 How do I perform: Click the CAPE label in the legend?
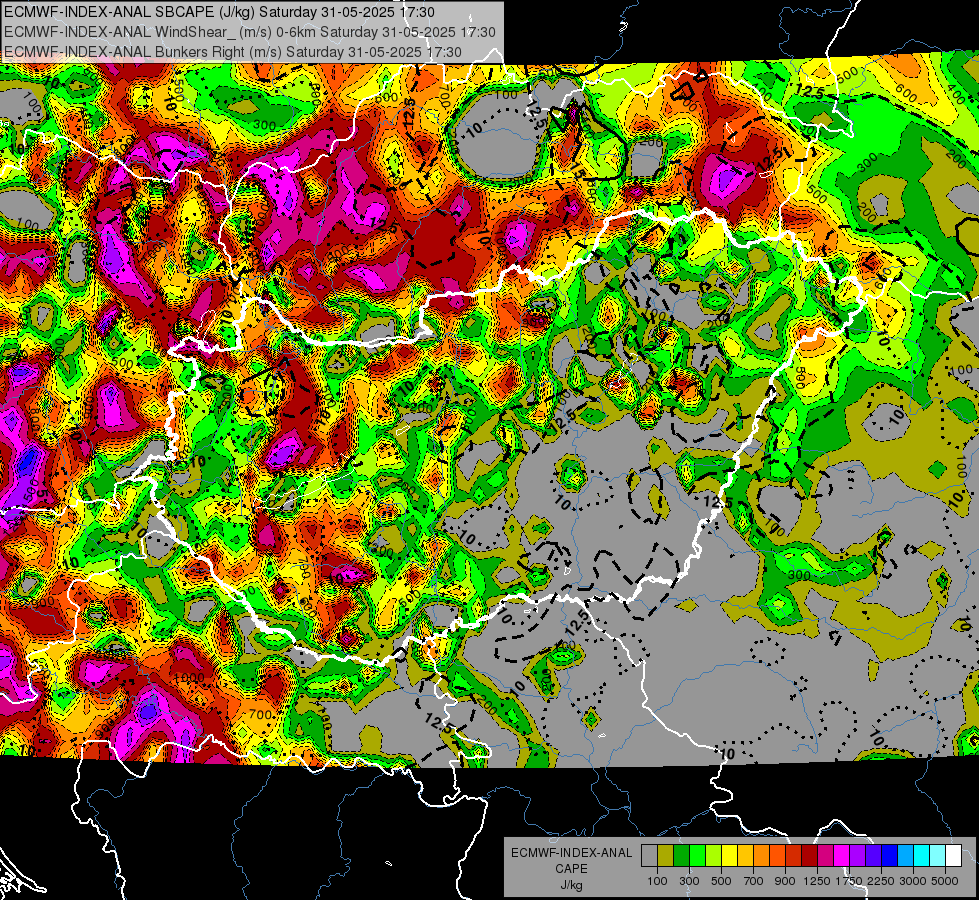click(x=571, y=869)
